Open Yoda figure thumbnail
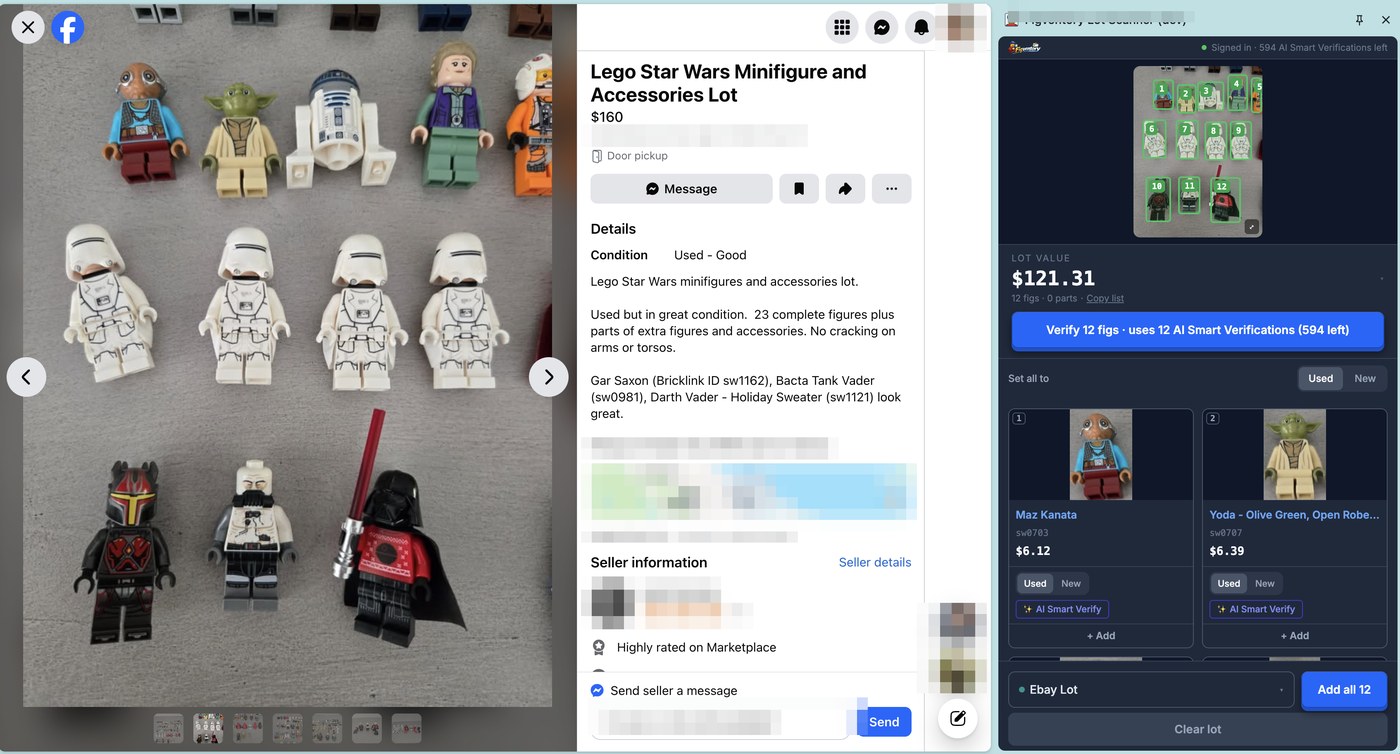This screenshot has width=1400, height=754. (x=1294, y=454)
